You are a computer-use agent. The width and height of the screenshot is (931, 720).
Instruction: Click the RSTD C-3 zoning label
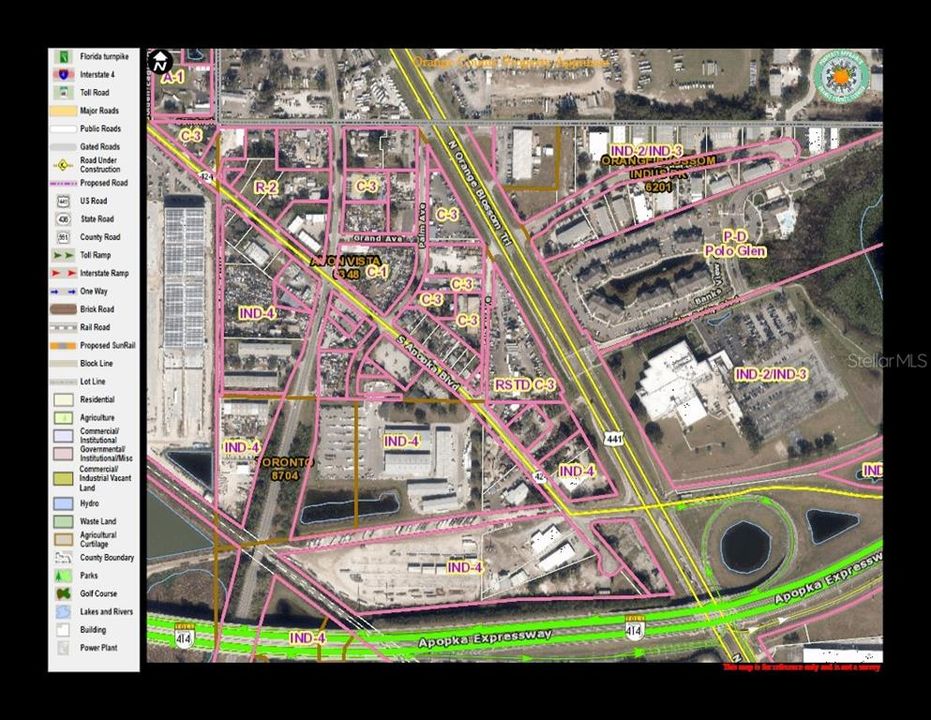(x=525, y=384)
